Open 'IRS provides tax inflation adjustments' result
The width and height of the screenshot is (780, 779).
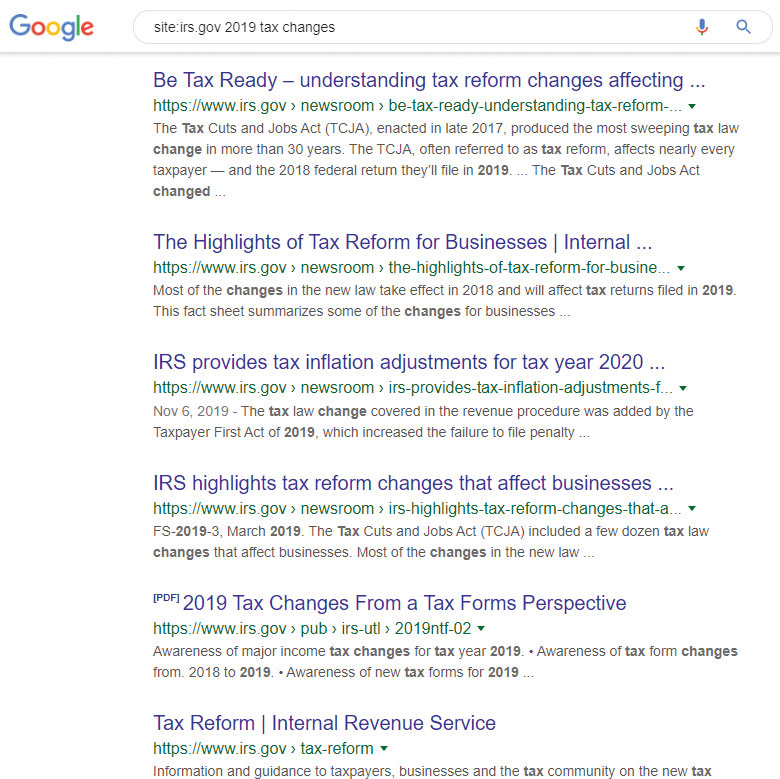409,362
